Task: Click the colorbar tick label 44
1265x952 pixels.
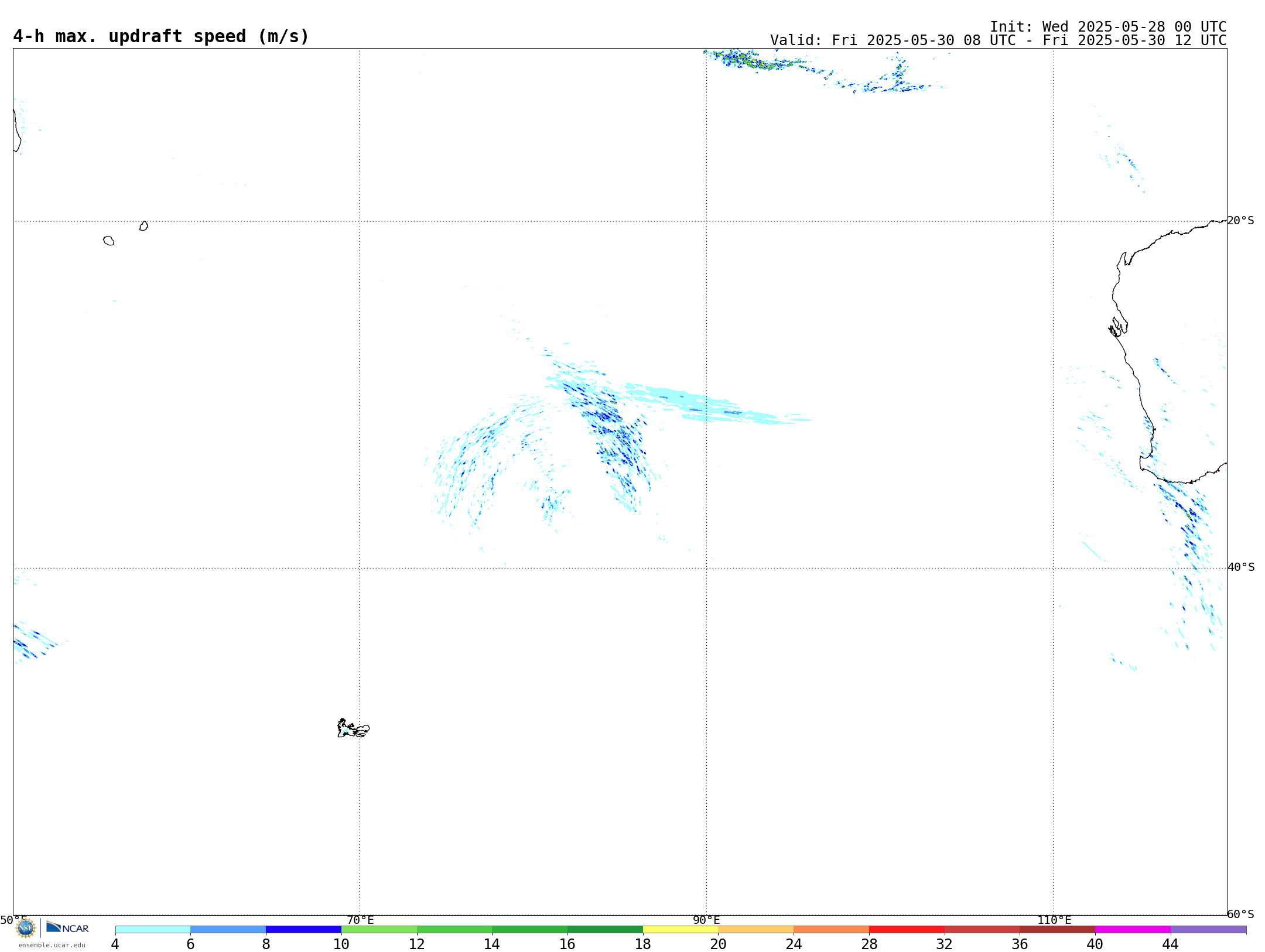Action: pyautogui.click(x=1170, y=944)
